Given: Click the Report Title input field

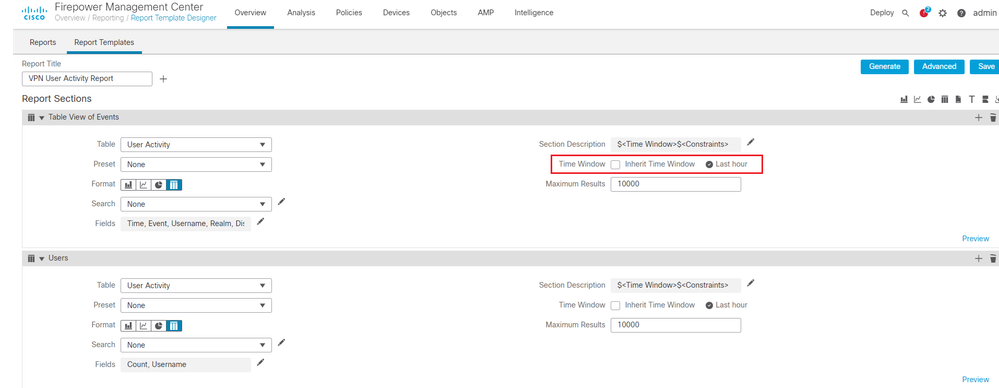Looking at the screenshot, I should 87,78.
